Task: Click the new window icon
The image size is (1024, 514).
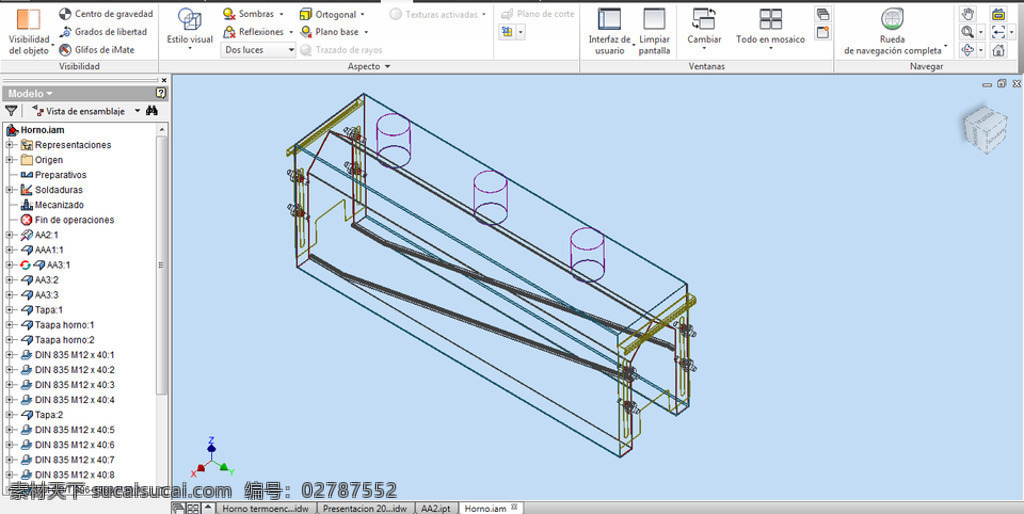Action: [823, 32]
